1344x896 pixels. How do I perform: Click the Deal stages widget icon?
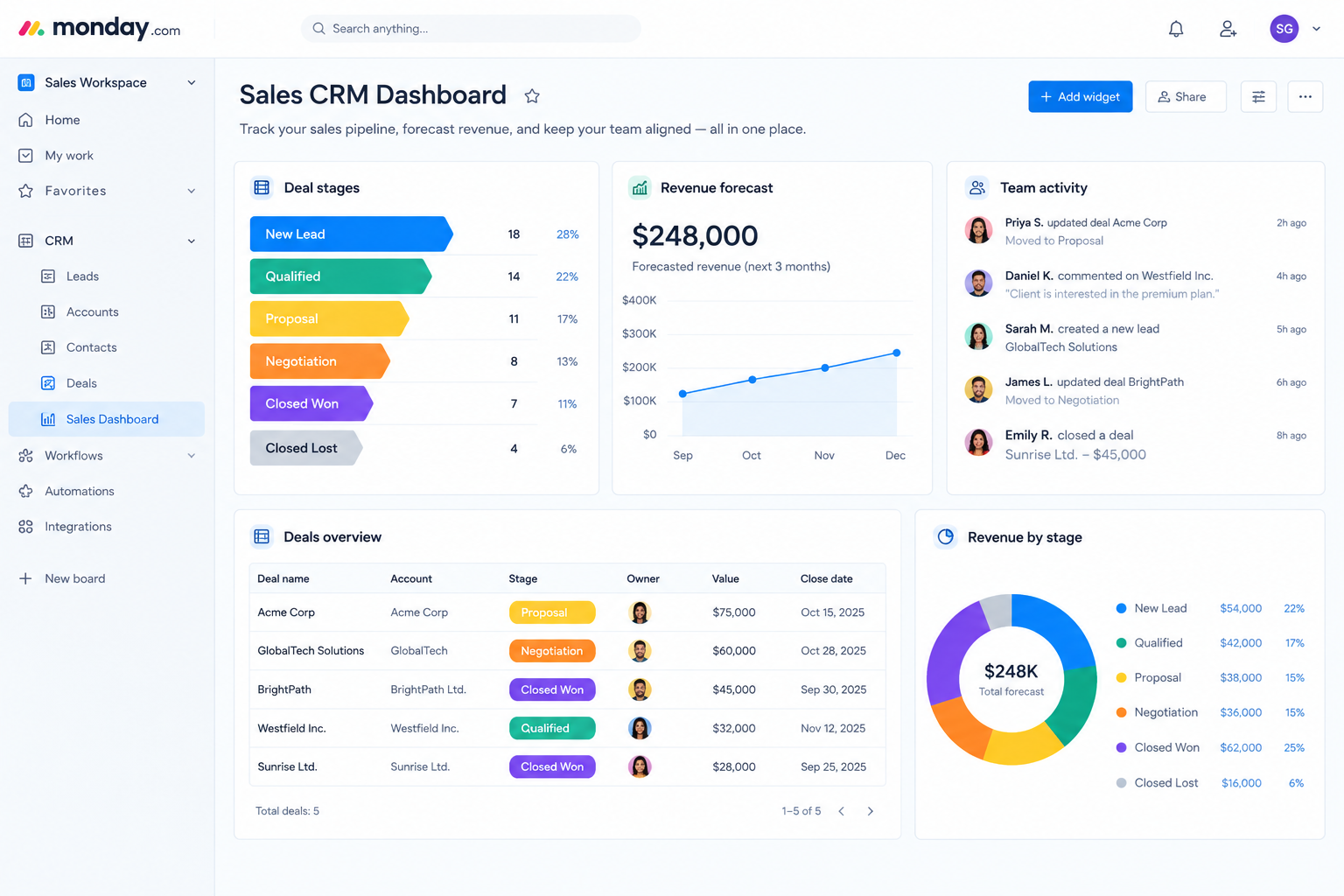pyautogui.click(x=262, y=187)
